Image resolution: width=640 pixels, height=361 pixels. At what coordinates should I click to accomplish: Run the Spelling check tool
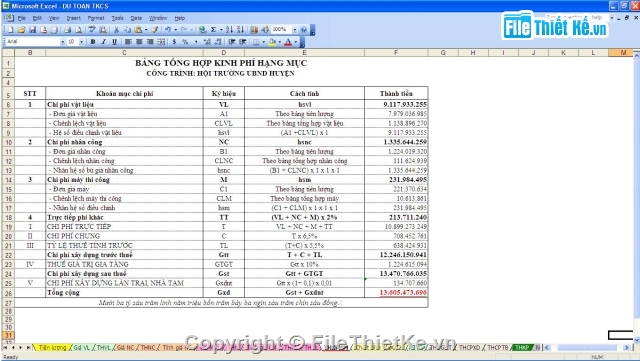(x=92, y=30)
